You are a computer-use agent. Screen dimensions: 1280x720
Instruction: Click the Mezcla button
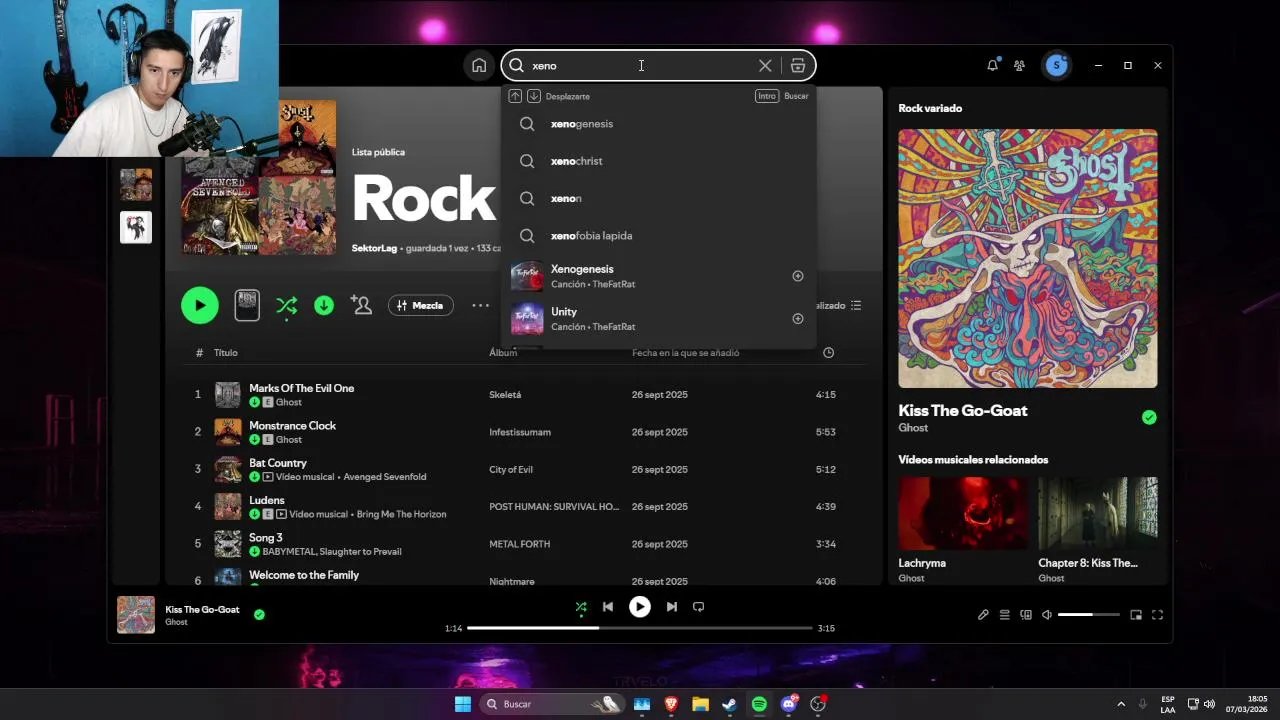pos(421,305)
